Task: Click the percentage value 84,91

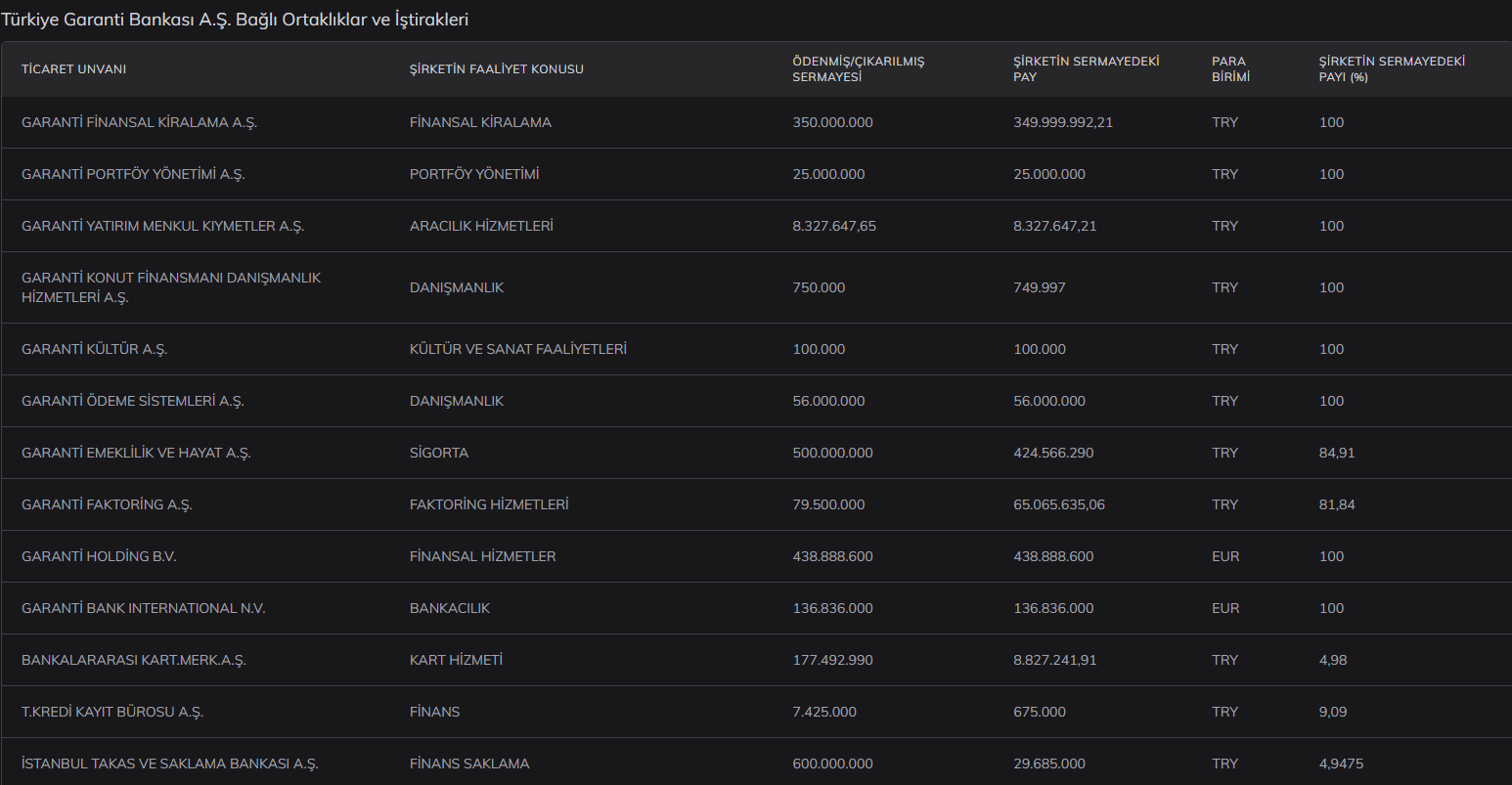Action: click(x=1337, y=453)
